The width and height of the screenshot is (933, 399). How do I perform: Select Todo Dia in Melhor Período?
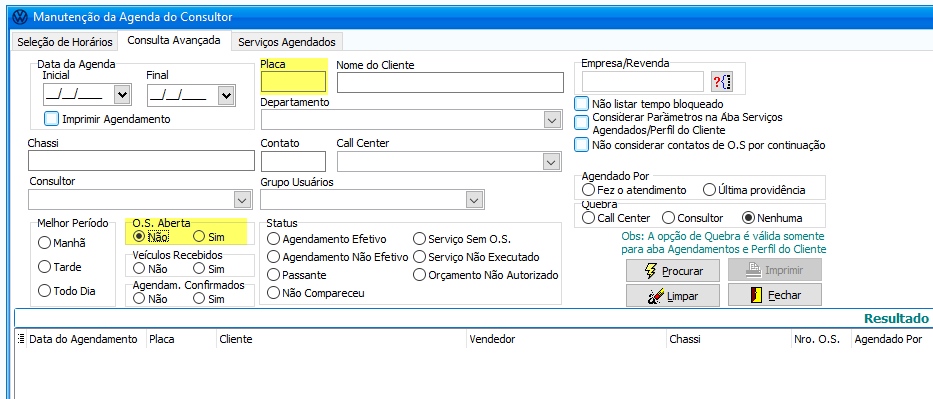[x=45, y=291]
